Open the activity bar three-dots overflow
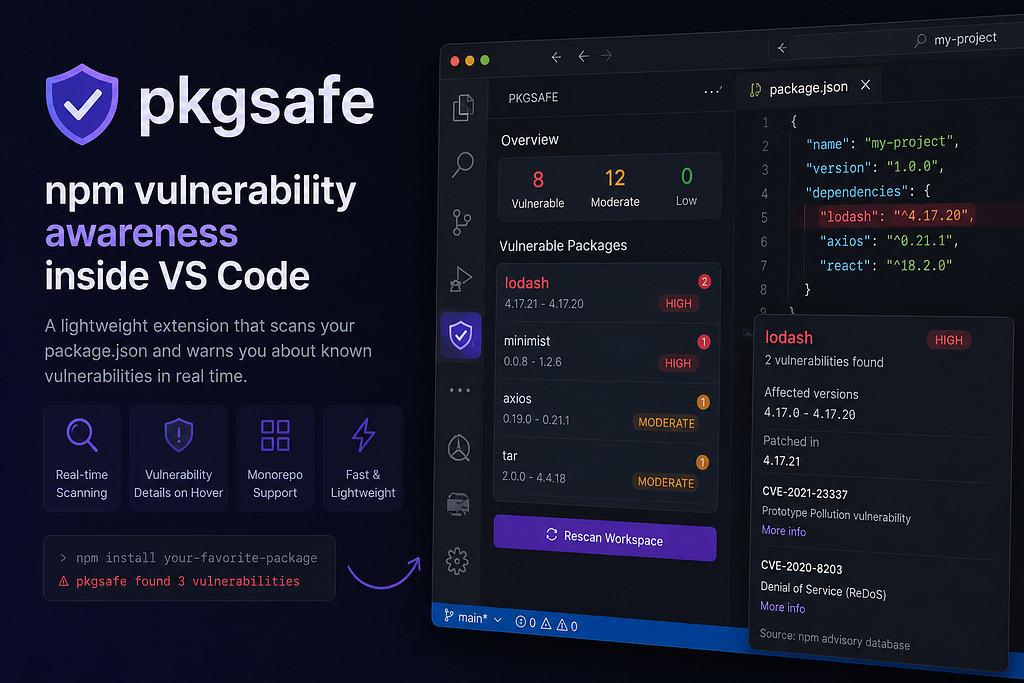 [x=460, y=390]
